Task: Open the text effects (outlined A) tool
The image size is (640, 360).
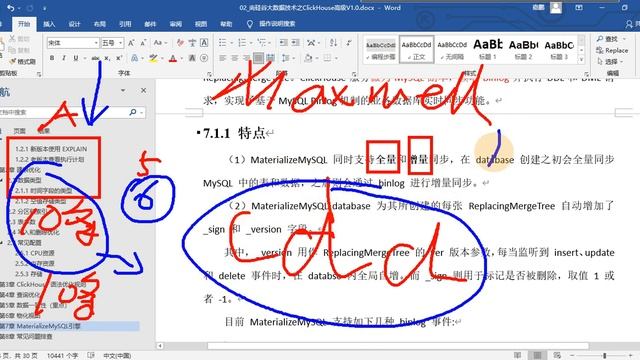Action: coord(134,58)
